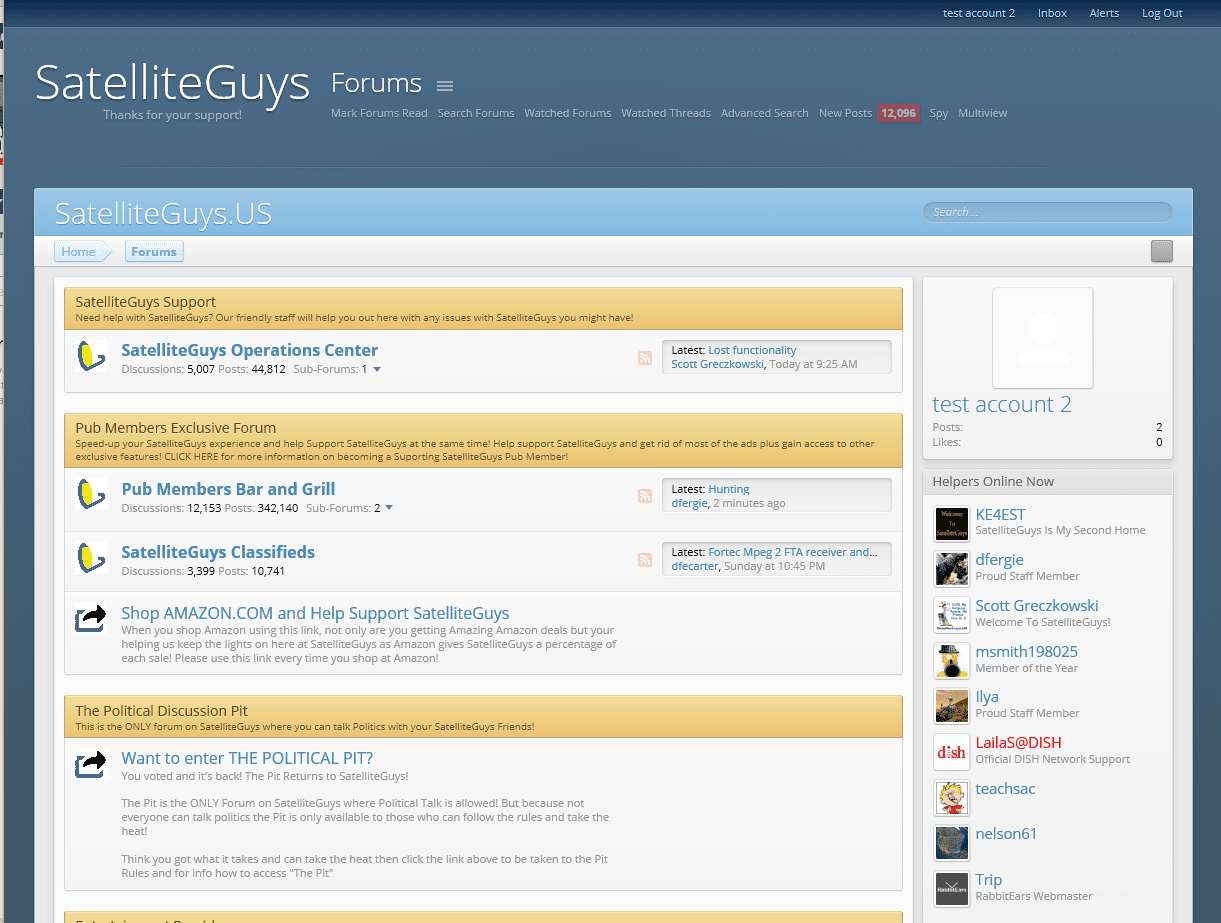This screenshot has width=1221, height=923.
Task: Click the New Posts 12,096 link
Action: [x=868, y=113]
